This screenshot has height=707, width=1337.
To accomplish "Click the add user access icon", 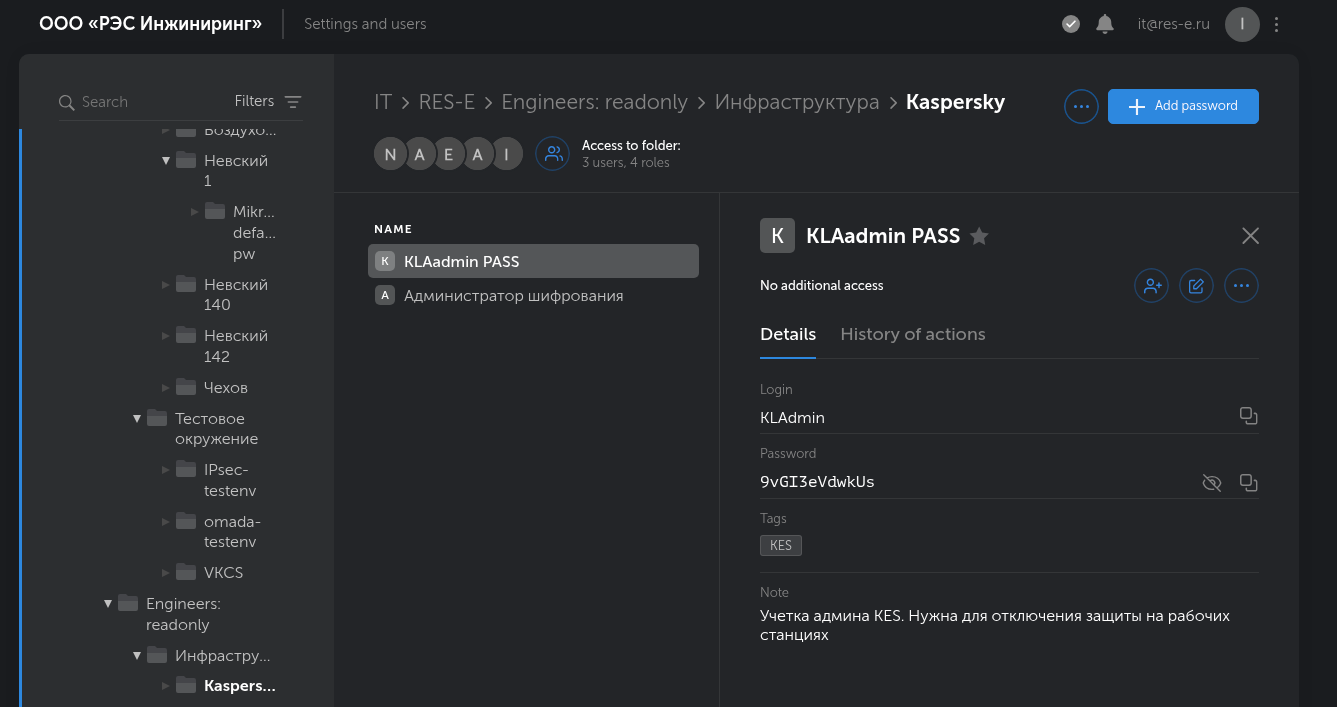I will (x=1152, y=286).
